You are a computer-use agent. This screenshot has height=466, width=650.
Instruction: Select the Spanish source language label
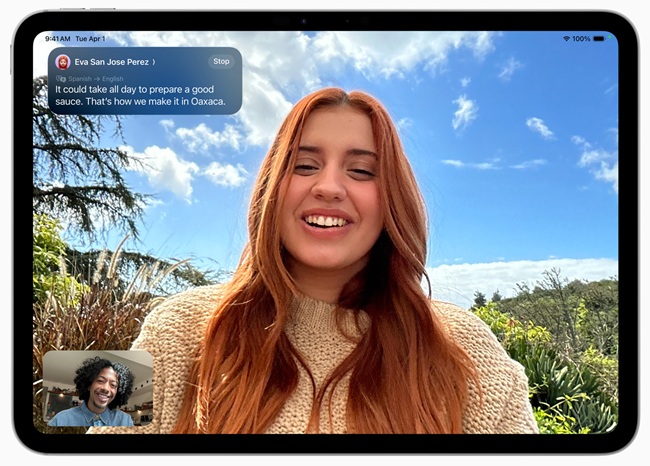(78, 78)
